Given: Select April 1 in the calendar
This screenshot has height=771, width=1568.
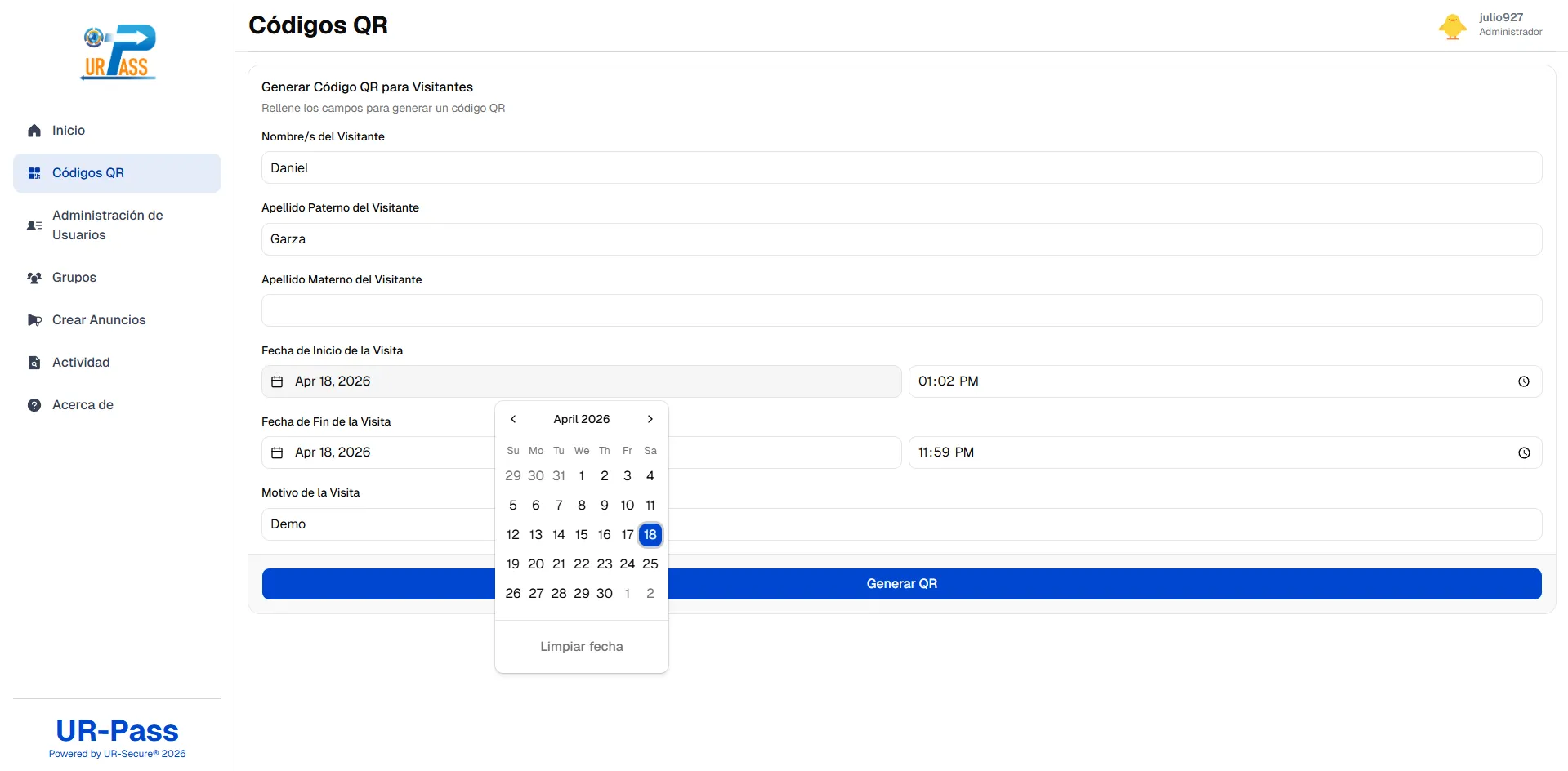Looking at the screenshot, I should tap(582, 476).
